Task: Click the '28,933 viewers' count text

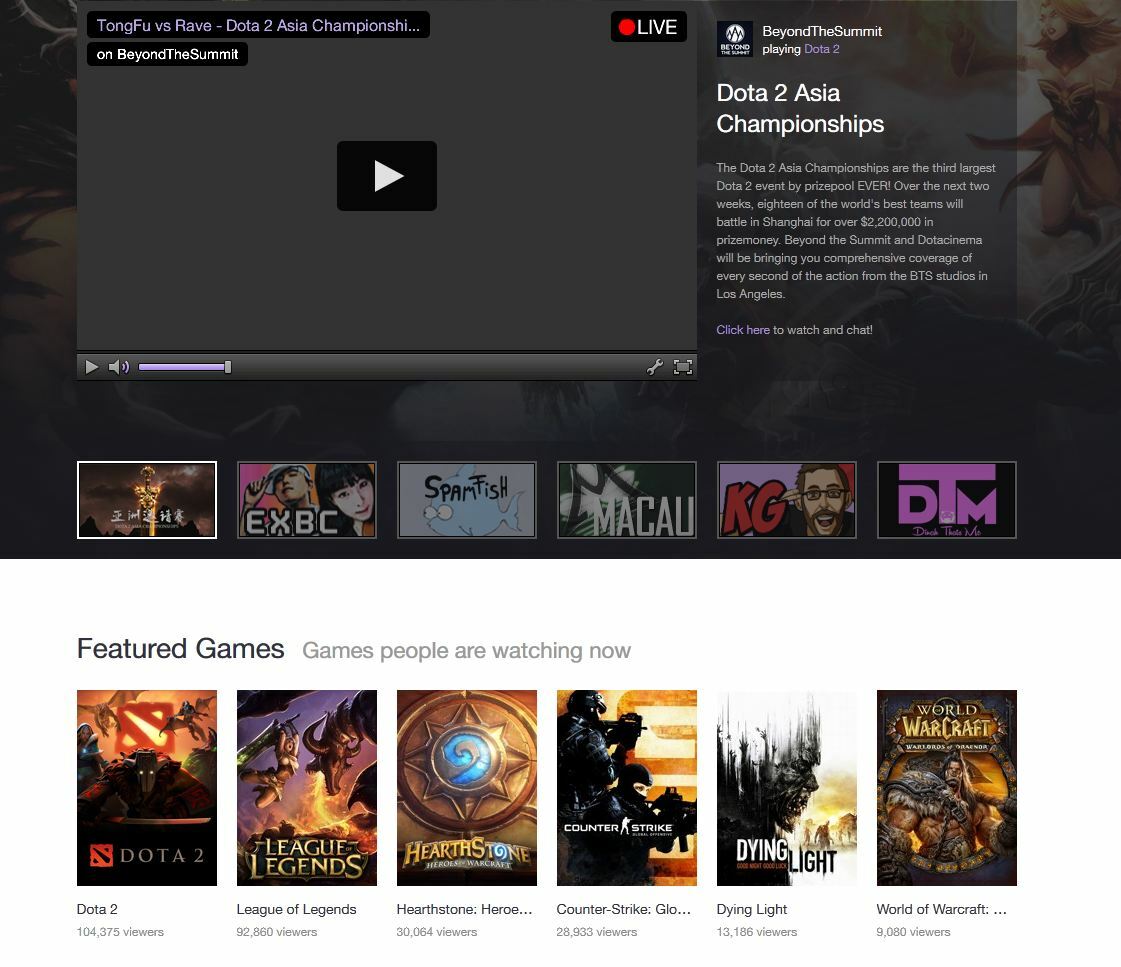Action: [x=597, y=932]
